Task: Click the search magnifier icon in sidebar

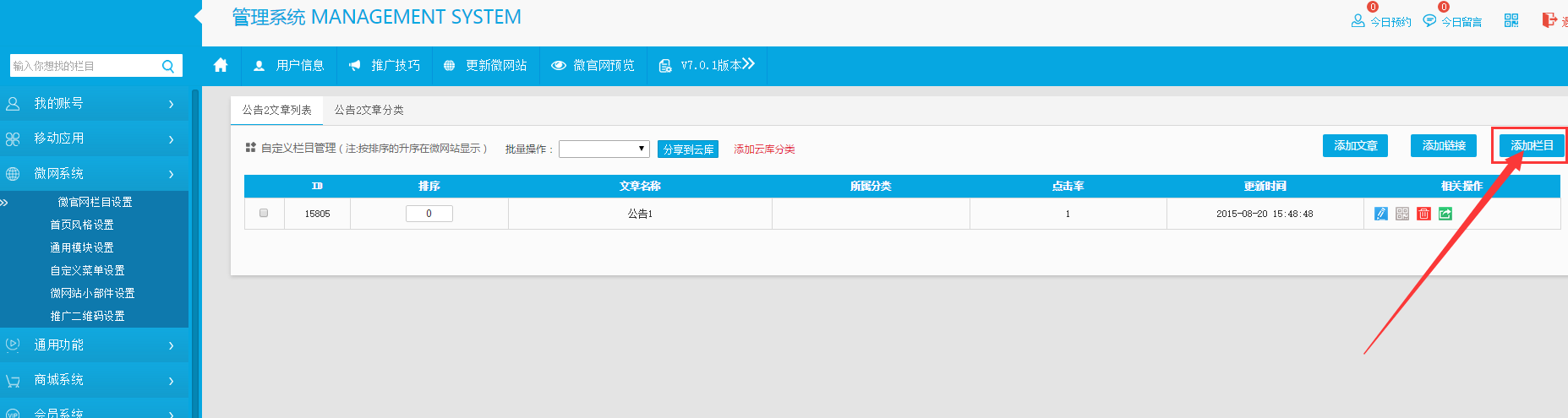Action: pos(167,66)
